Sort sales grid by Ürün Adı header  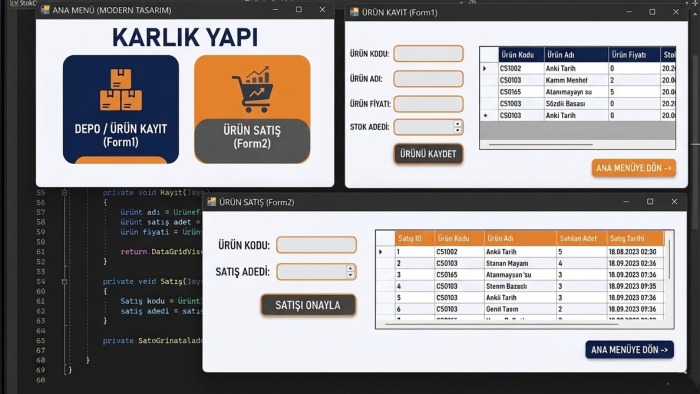point(521,238)
